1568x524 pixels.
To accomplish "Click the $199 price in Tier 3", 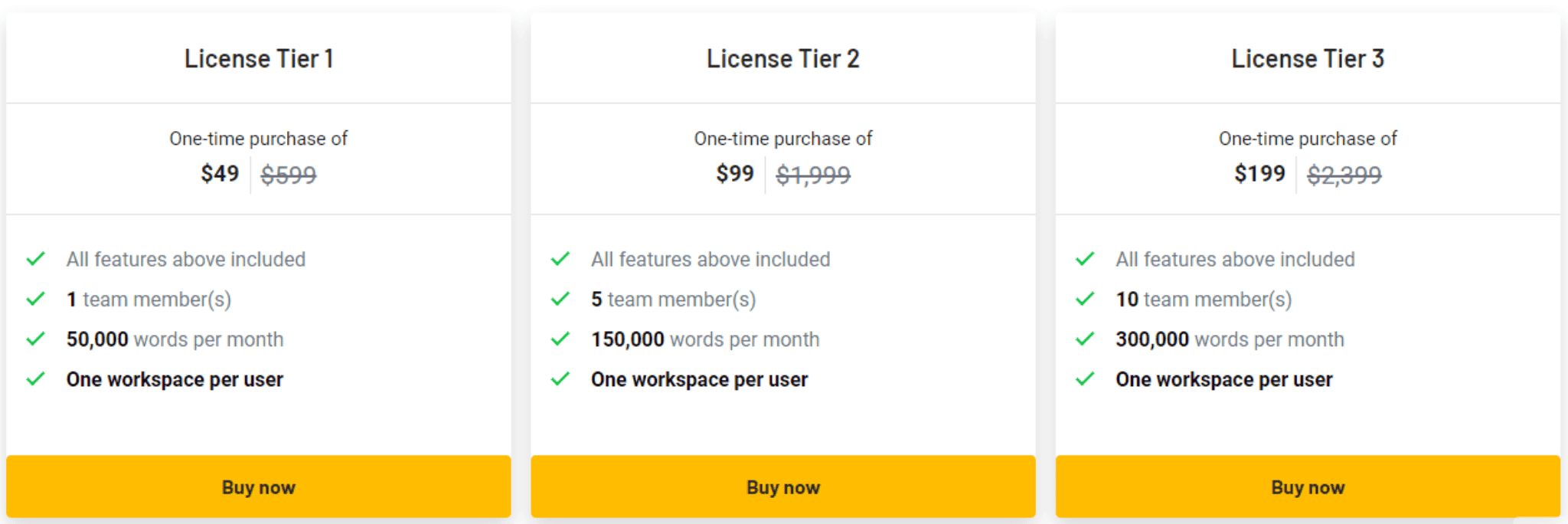I will coord(1259,174).
